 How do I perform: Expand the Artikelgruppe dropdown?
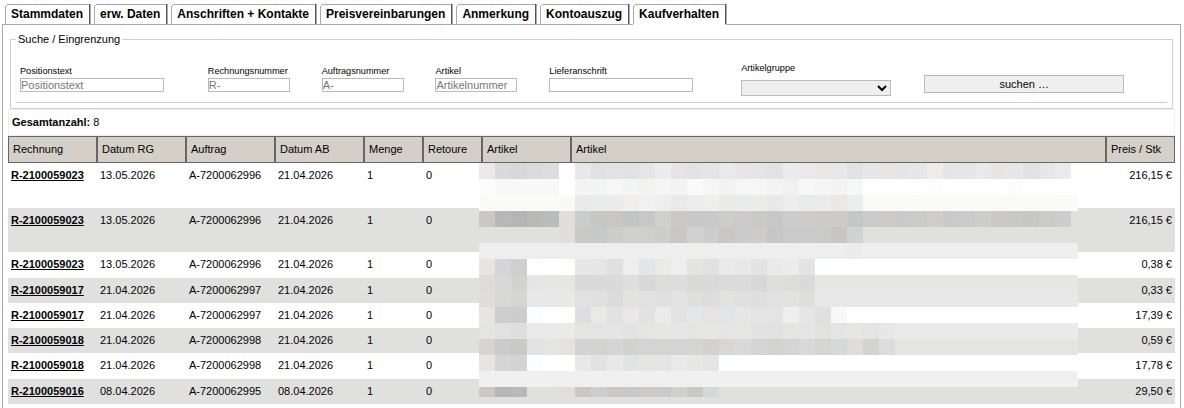pos(816,88)
